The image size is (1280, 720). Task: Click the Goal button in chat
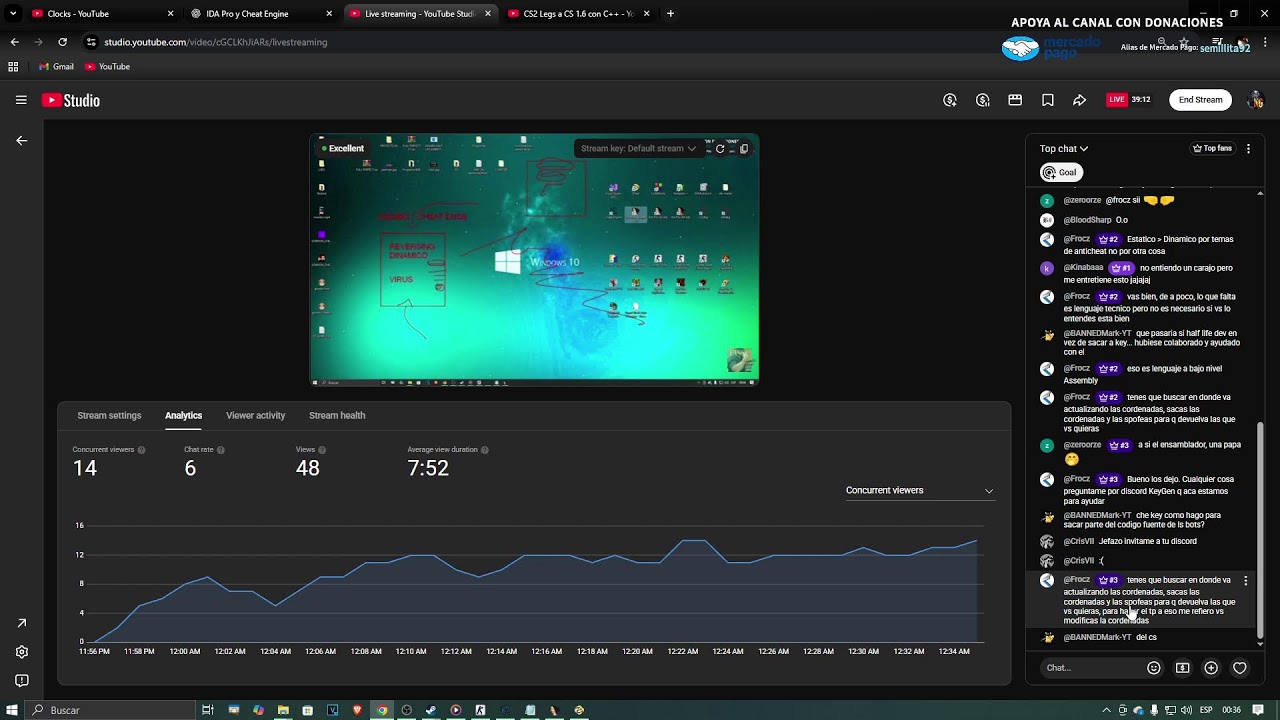[1061, 172]
